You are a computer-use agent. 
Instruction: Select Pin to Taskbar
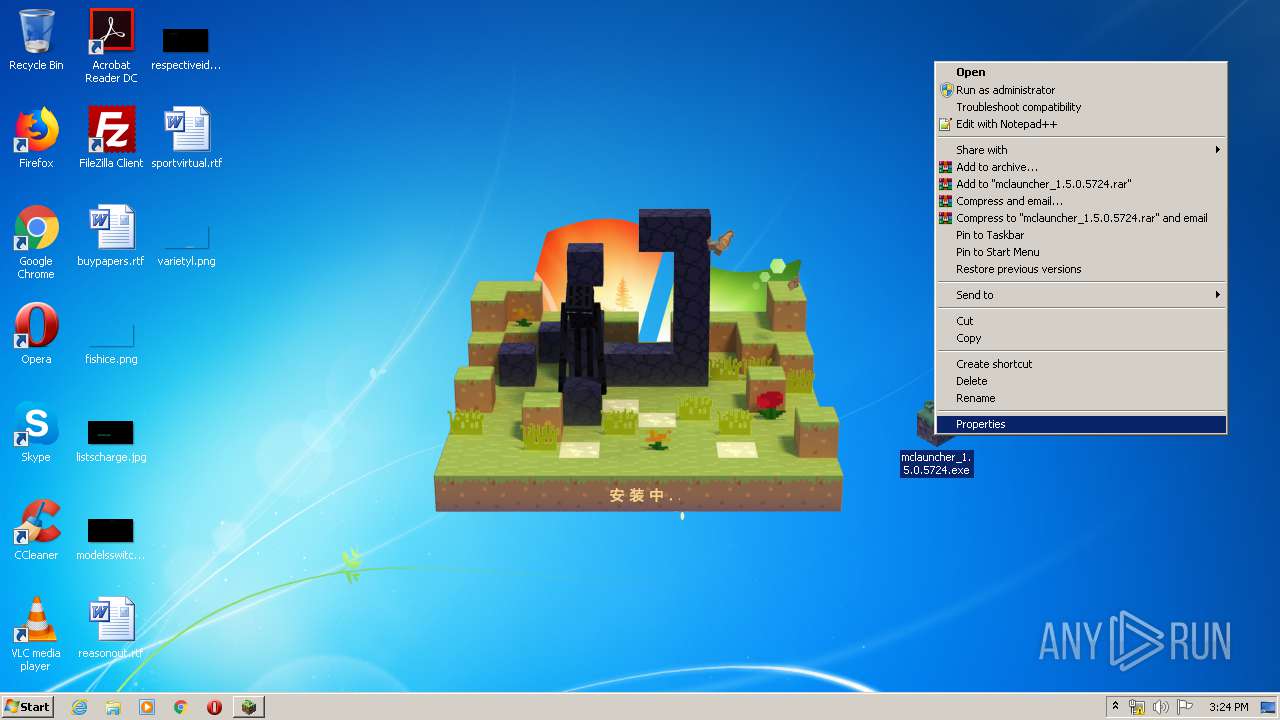pyautogui.click(x=1080, y=235)
